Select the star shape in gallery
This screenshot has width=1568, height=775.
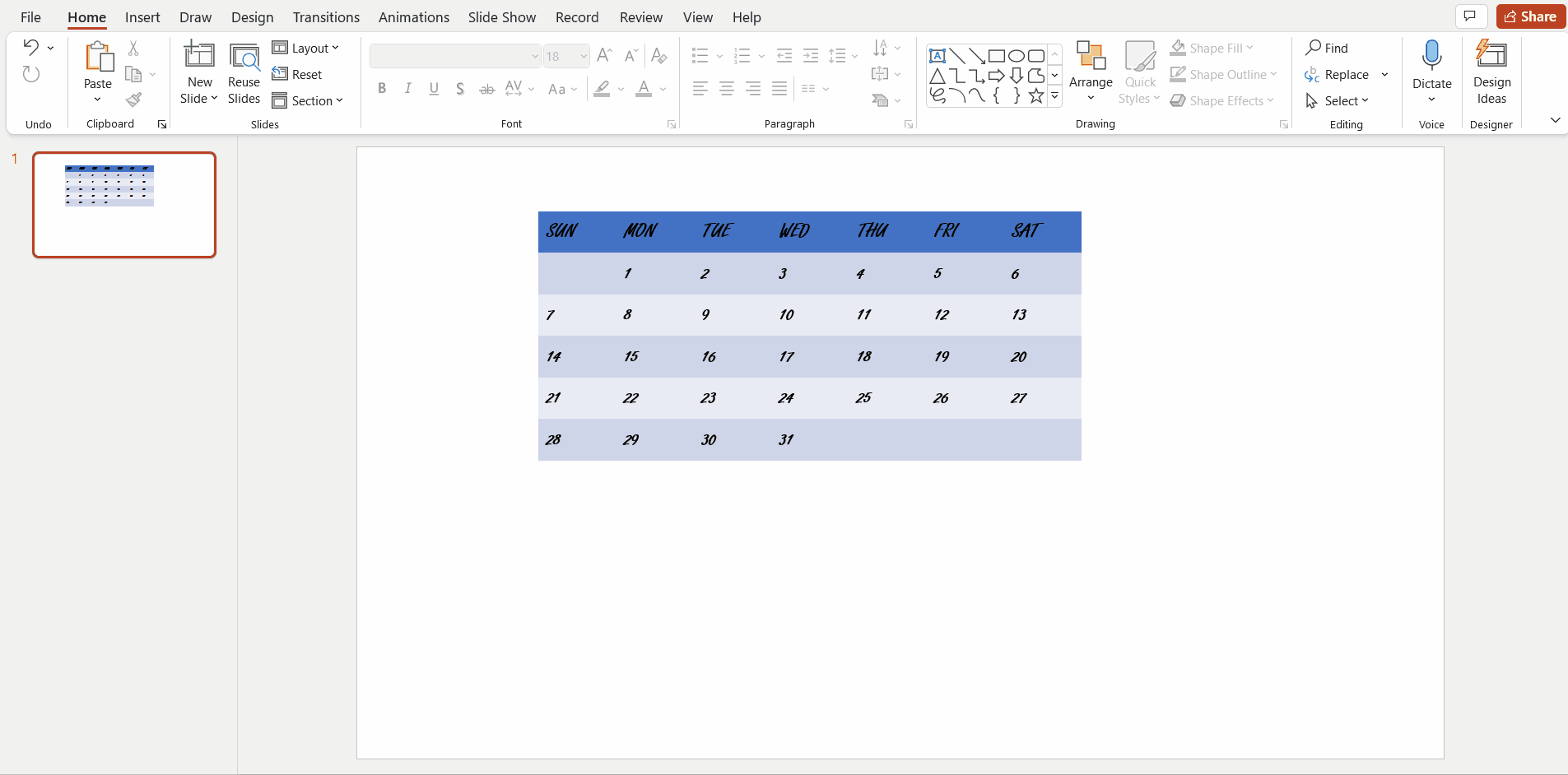pos(1035,95)
